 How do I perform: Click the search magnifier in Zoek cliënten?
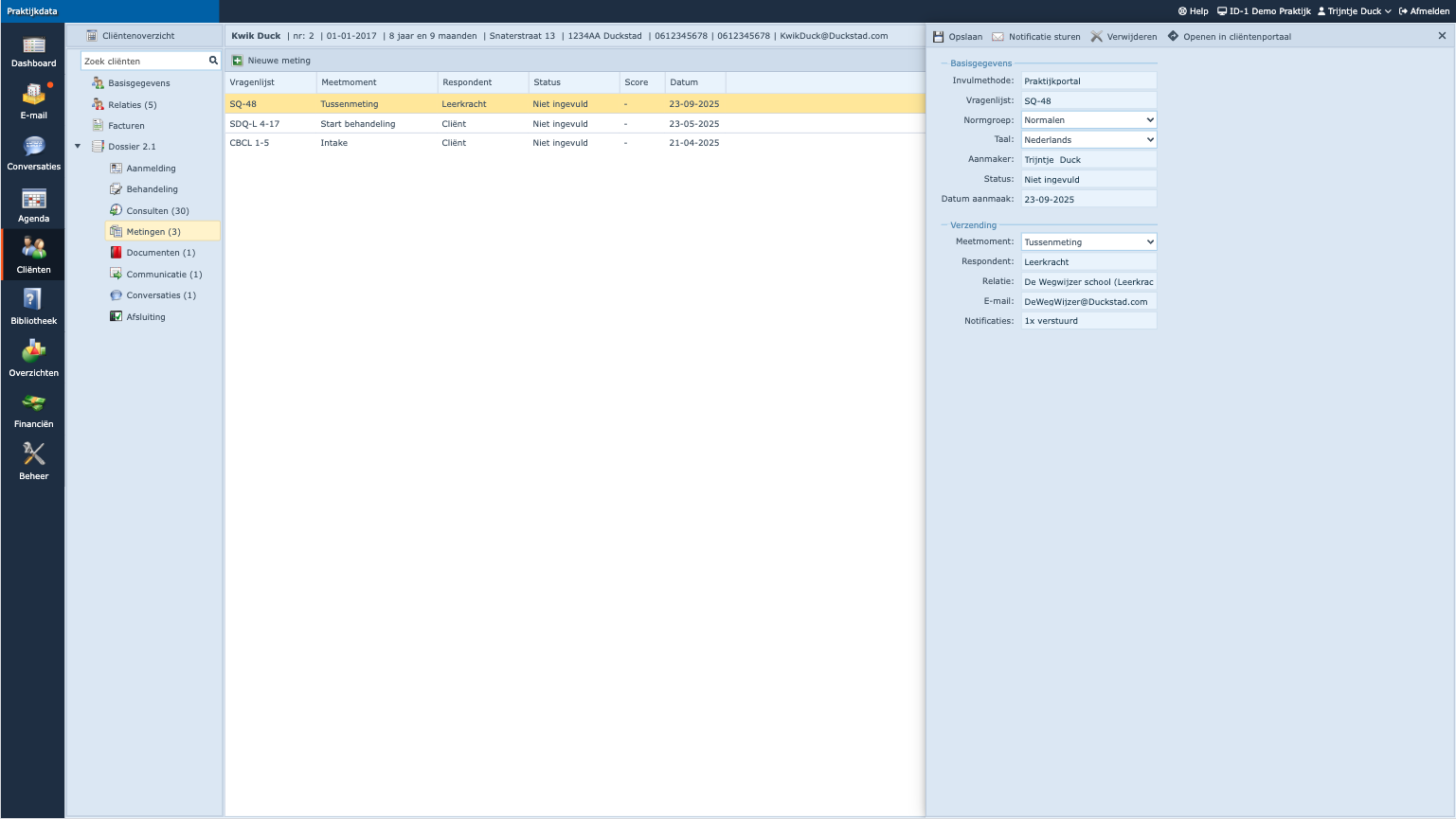pos(213,61)
